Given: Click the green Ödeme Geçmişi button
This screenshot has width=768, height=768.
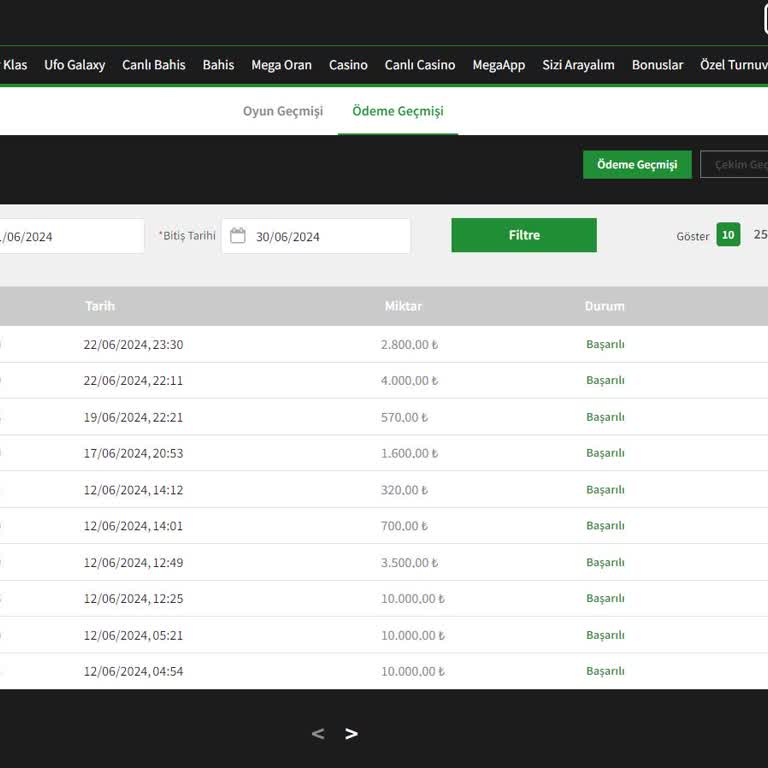Looking at the screenshot, I should 637,165.
